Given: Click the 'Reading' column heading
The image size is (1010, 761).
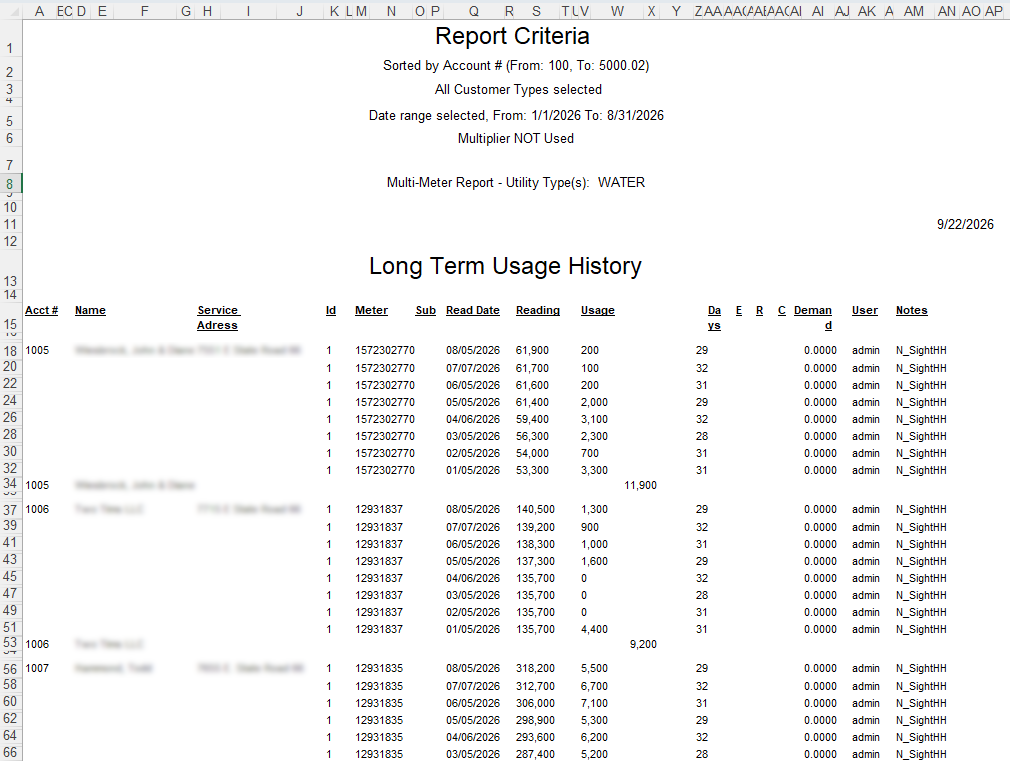Looking at the screenshot, I should click(538, 311).
